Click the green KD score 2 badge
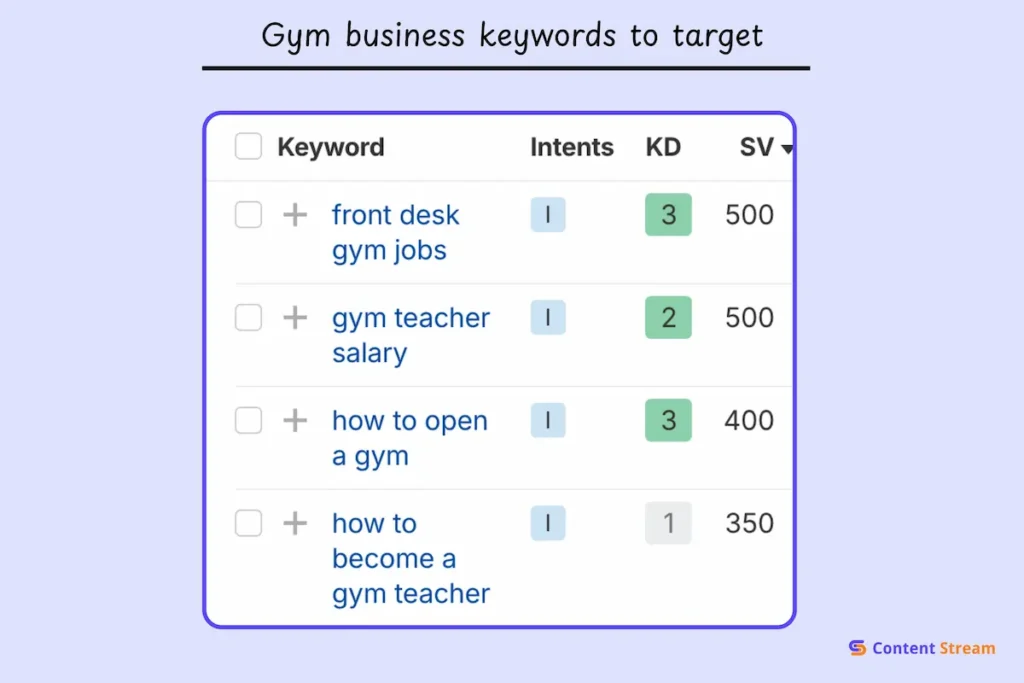This screenshot has height=683, width=1024. point(667,317)
